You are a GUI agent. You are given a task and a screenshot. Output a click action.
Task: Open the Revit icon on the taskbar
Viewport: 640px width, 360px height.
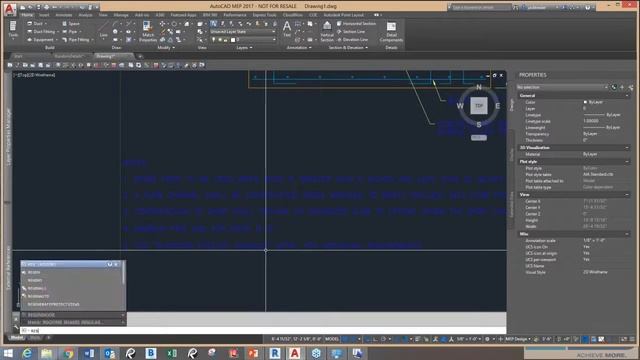275,353
